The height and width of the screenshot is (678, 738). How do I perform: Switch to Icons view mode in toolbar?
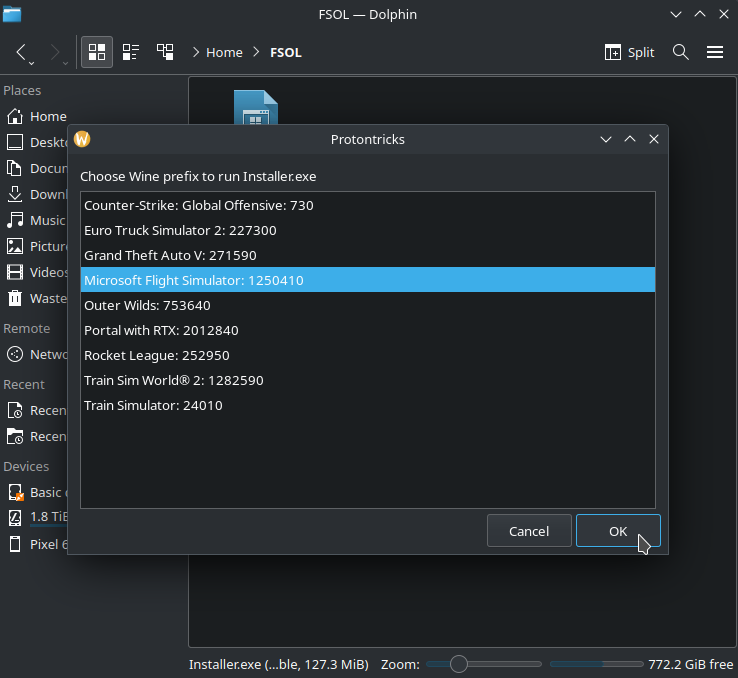(x=97, y=52)
